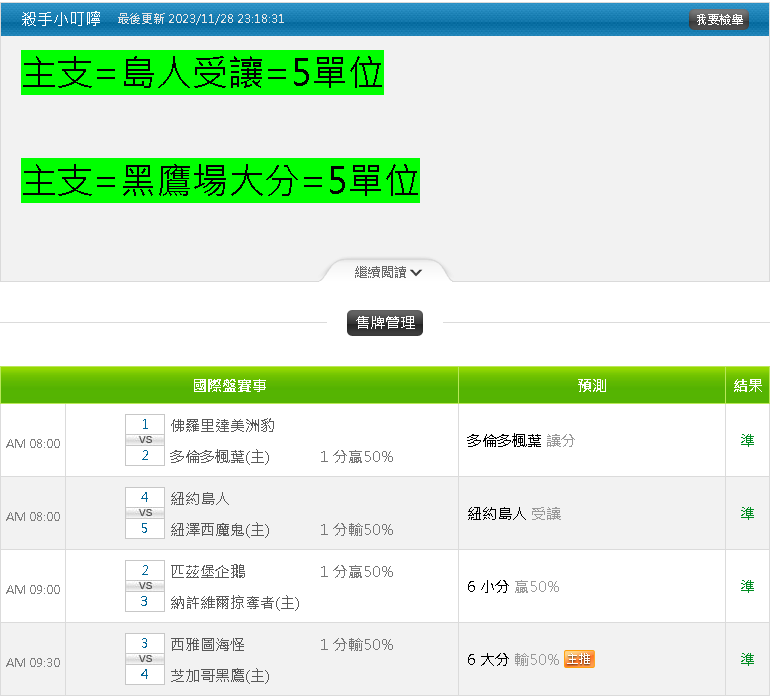Open the 售牌管理 button
Image resolution: width=774 pixels, height=699 pixels.
click(x=385, y=323)
